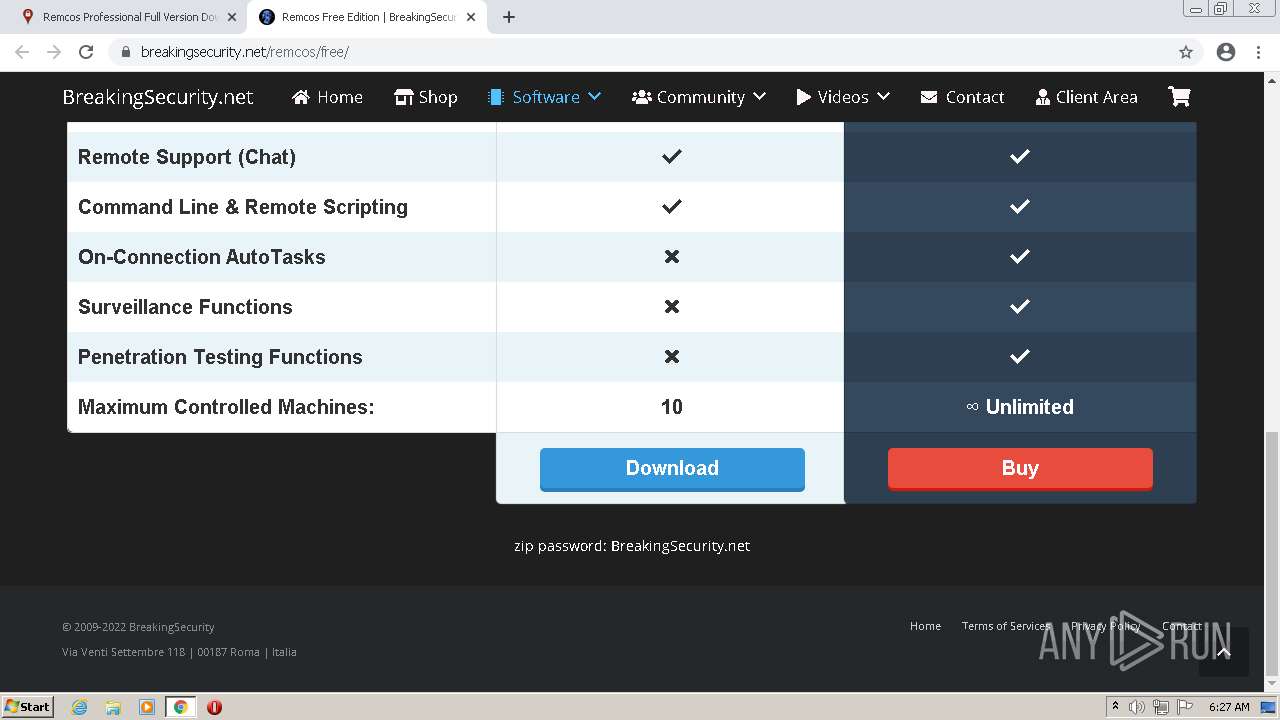Click 'Penetration Testing Functions' row label
The width and height of the screenshot is (1280, 720).
[x=220, y=357]
